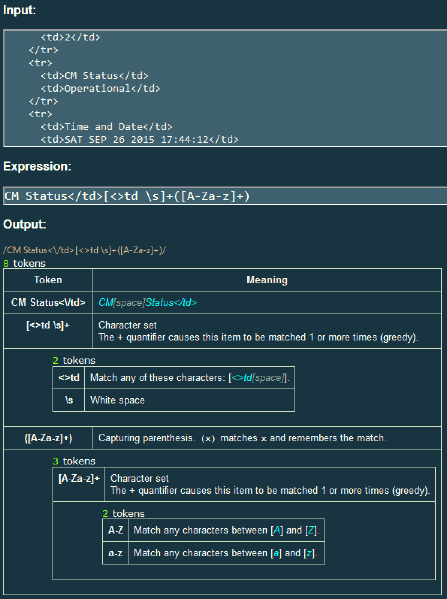The image size is (447, 599).
Task: Click the parsed regex string under Output
Action: [84, 250]
